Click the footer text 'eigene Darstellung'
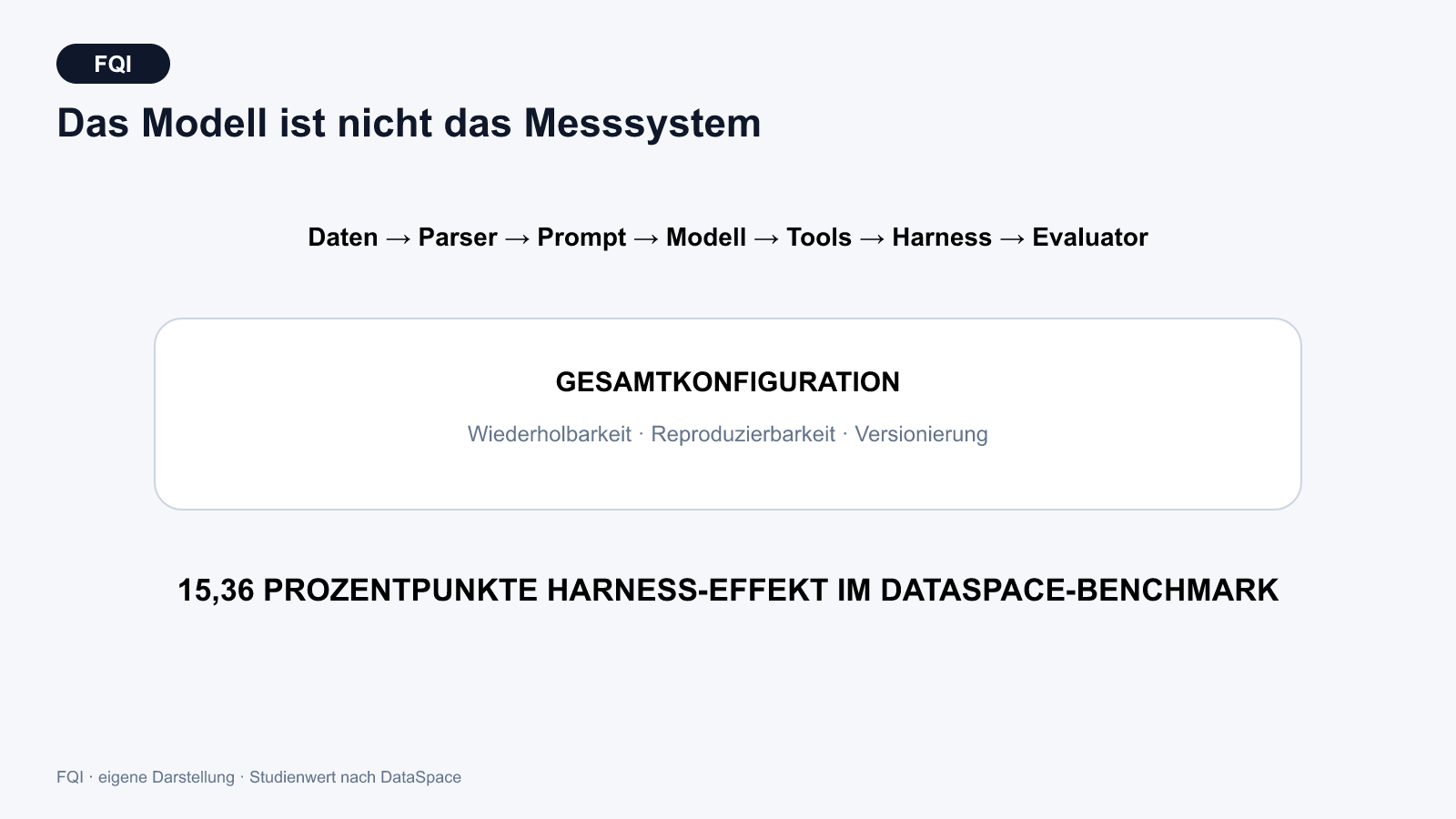This screenshot has width=1456, height=819. pos(167,777)
